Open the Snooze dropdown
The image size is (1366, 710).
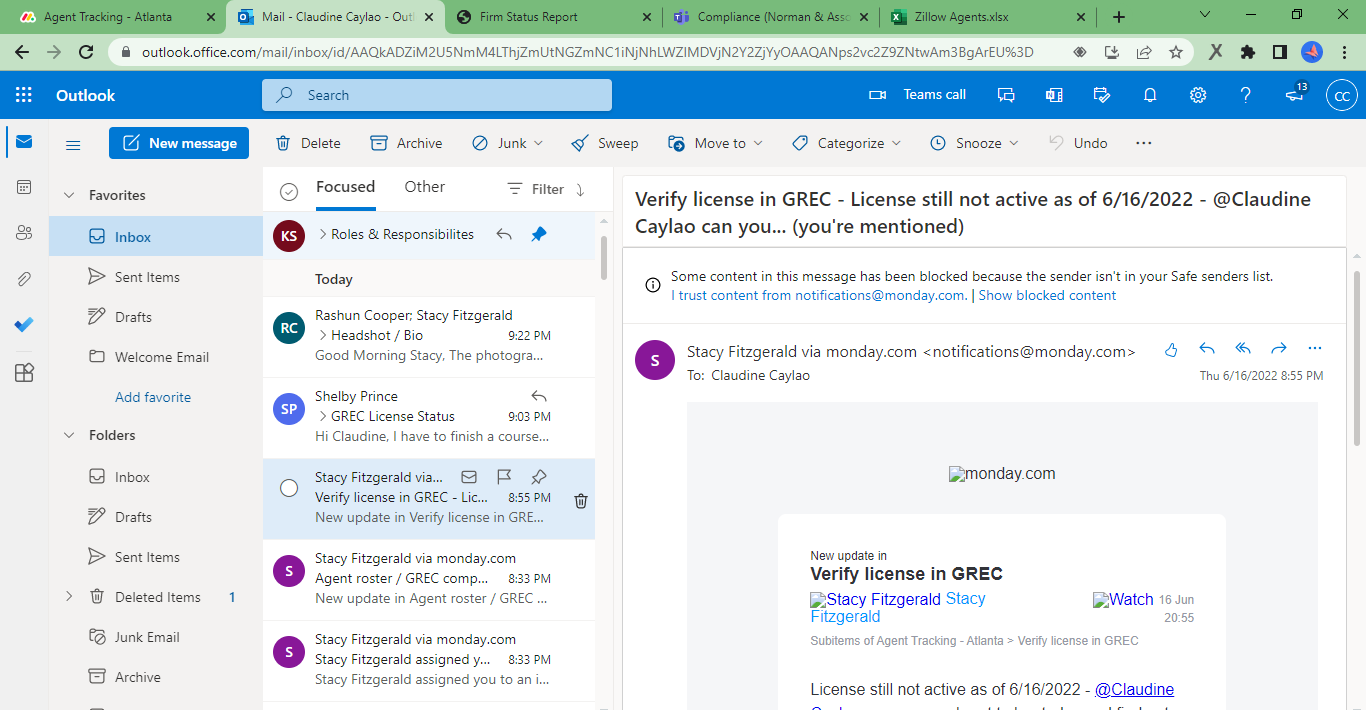pyautogui.click(x=974, y=143)
